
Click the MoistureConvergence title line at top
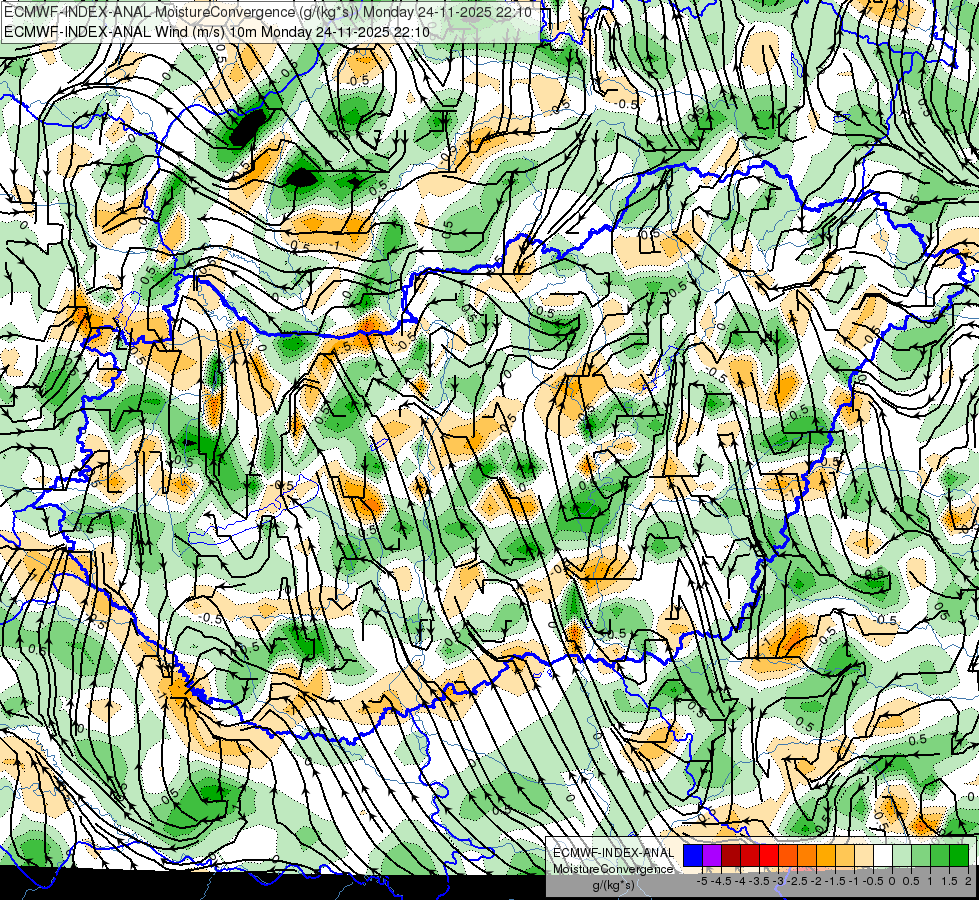267,12
